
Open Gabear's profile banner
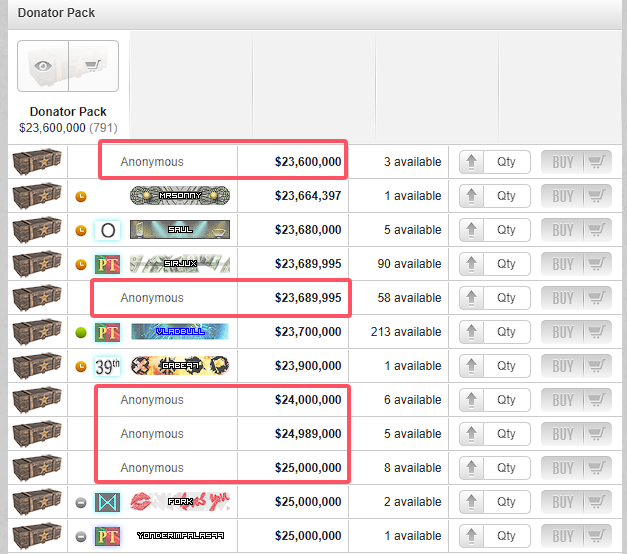(x=179, y=366)
